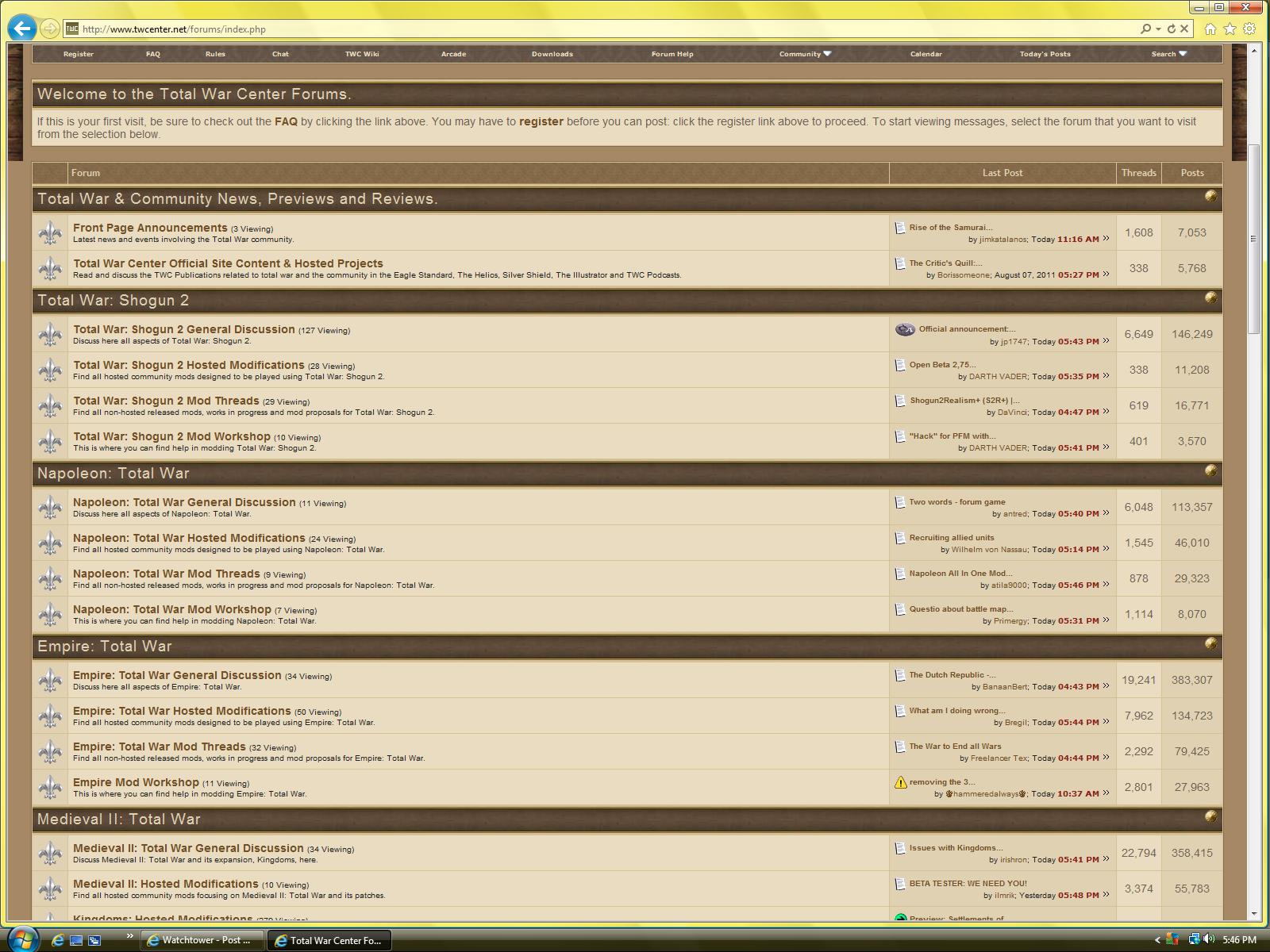
Task: Click forum status icon for Front Page Announcements
Action: coord(50,232)
